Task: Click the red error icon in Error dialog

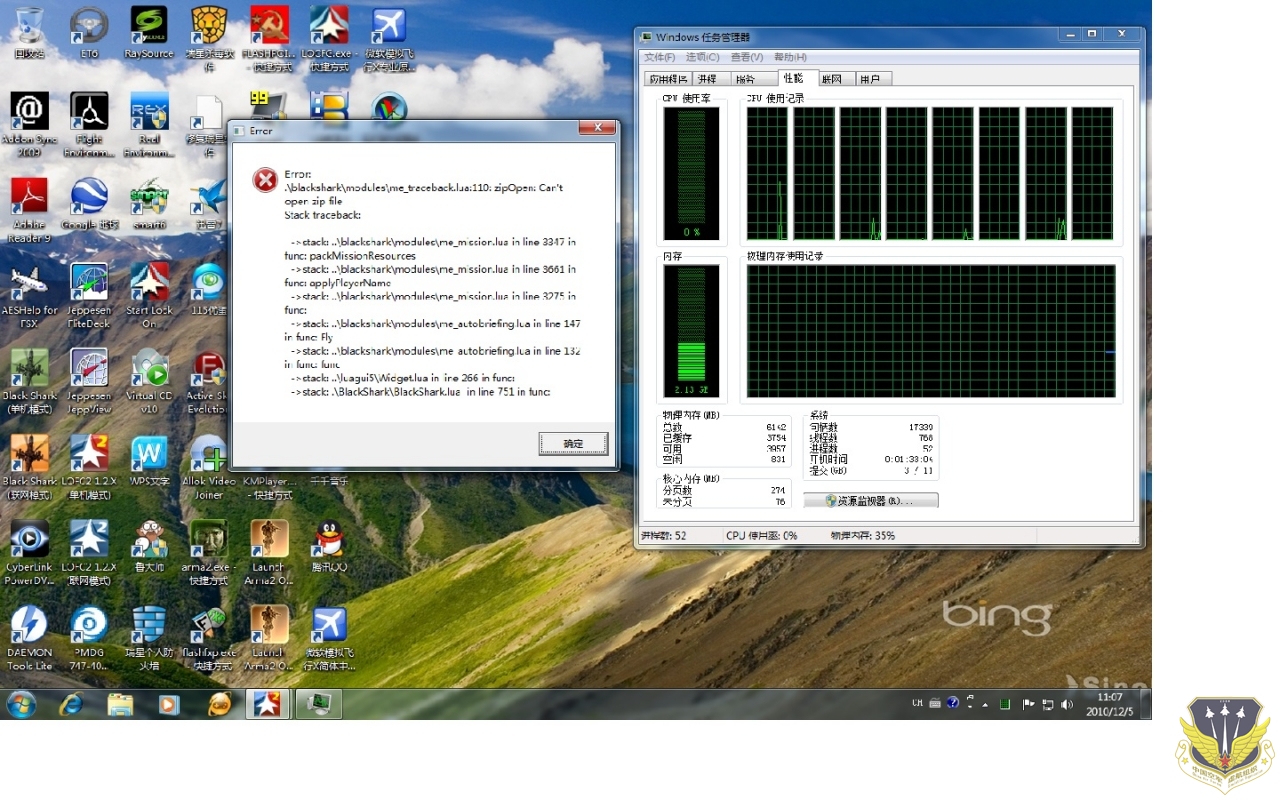Action: 264,179
